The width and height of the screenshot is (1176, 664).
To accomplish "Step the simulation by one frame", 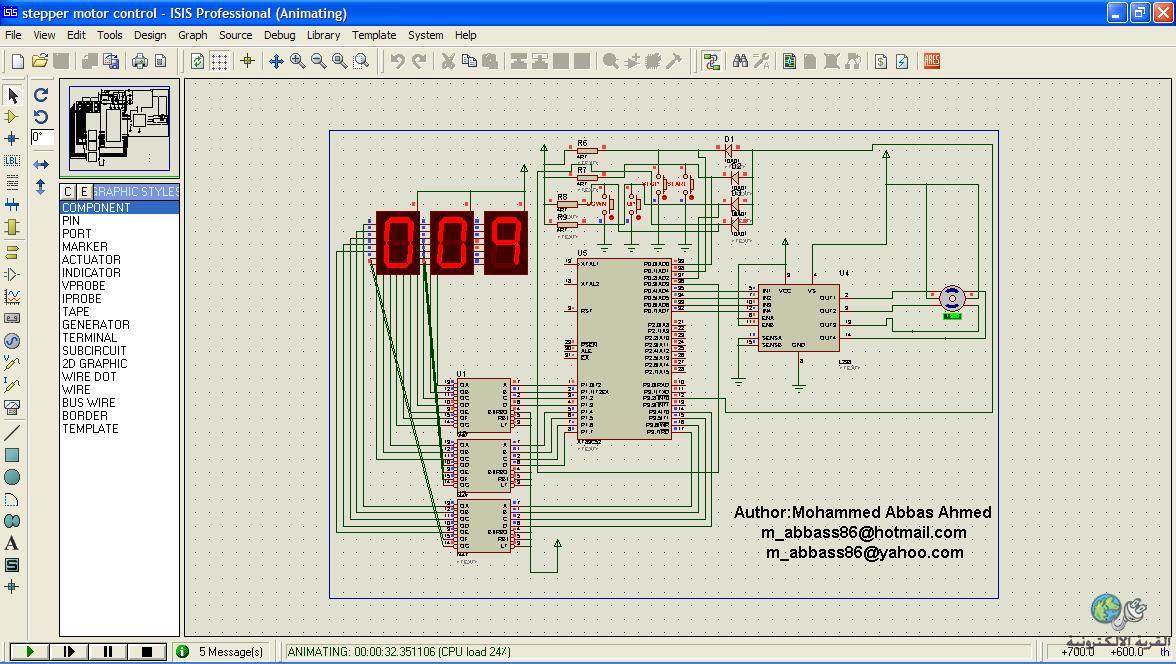I will pyautogui.click(x=68, y=651).
